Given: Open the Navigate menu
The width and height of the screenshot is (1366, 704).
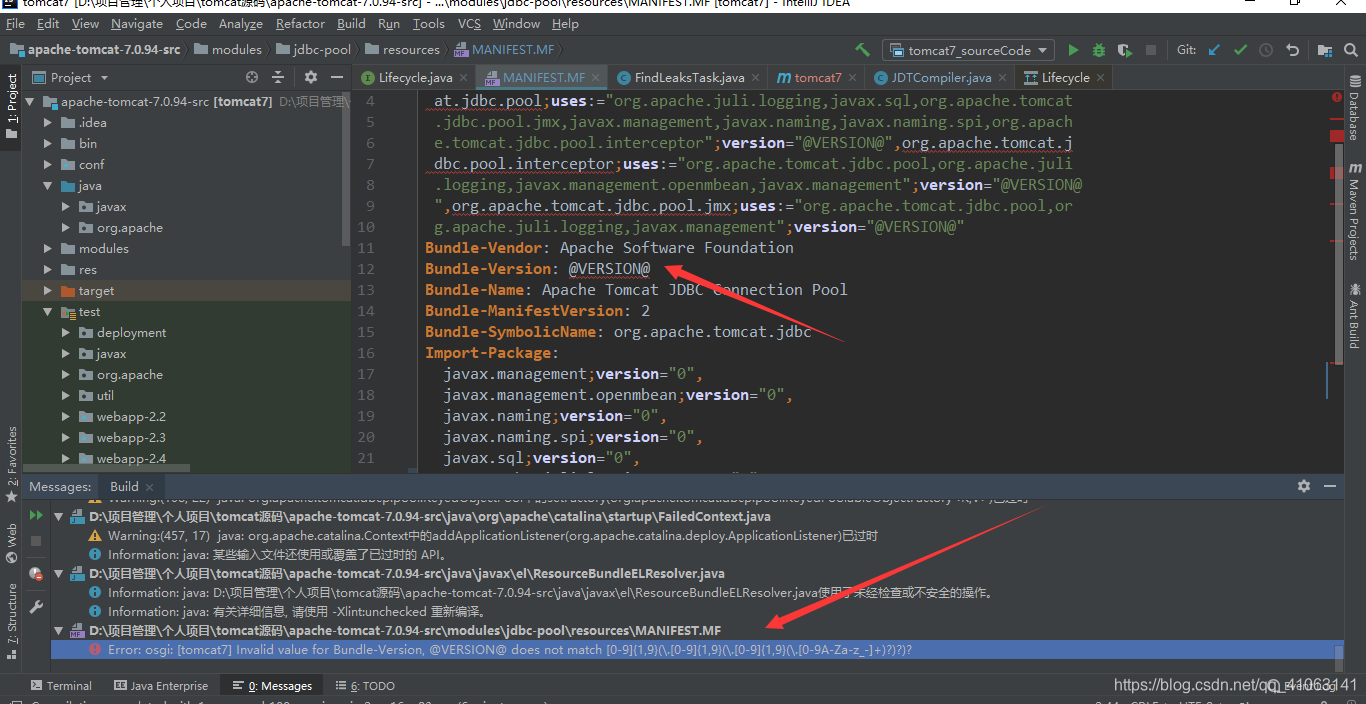Looking at the screenshot, I should point(136,23).
